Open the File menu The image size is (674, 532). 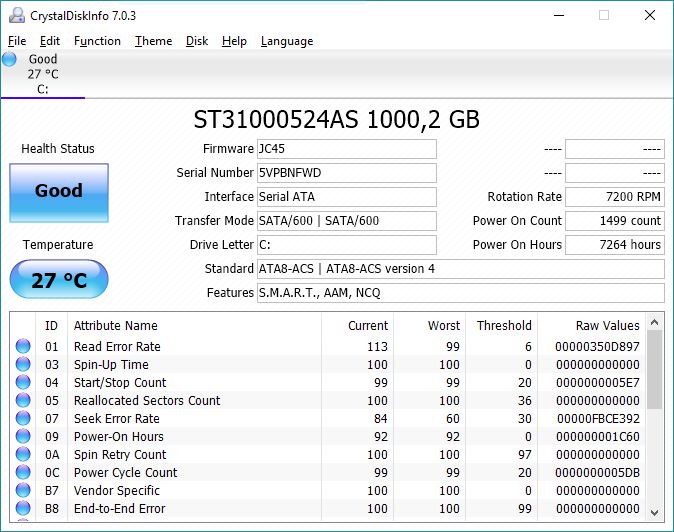17,41
